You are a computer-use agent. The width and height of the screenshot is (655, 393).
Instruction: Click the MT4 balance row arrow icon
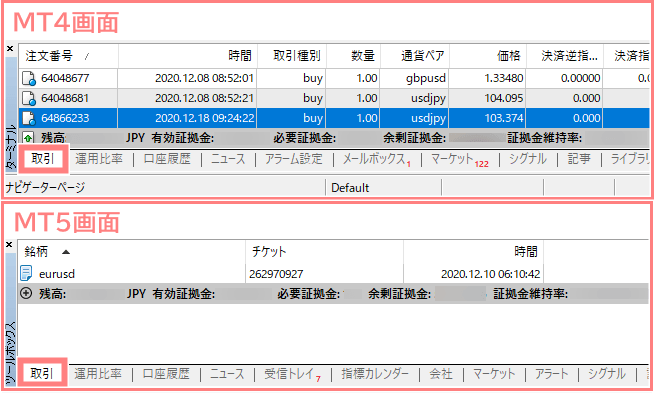(x=28, y=137)
